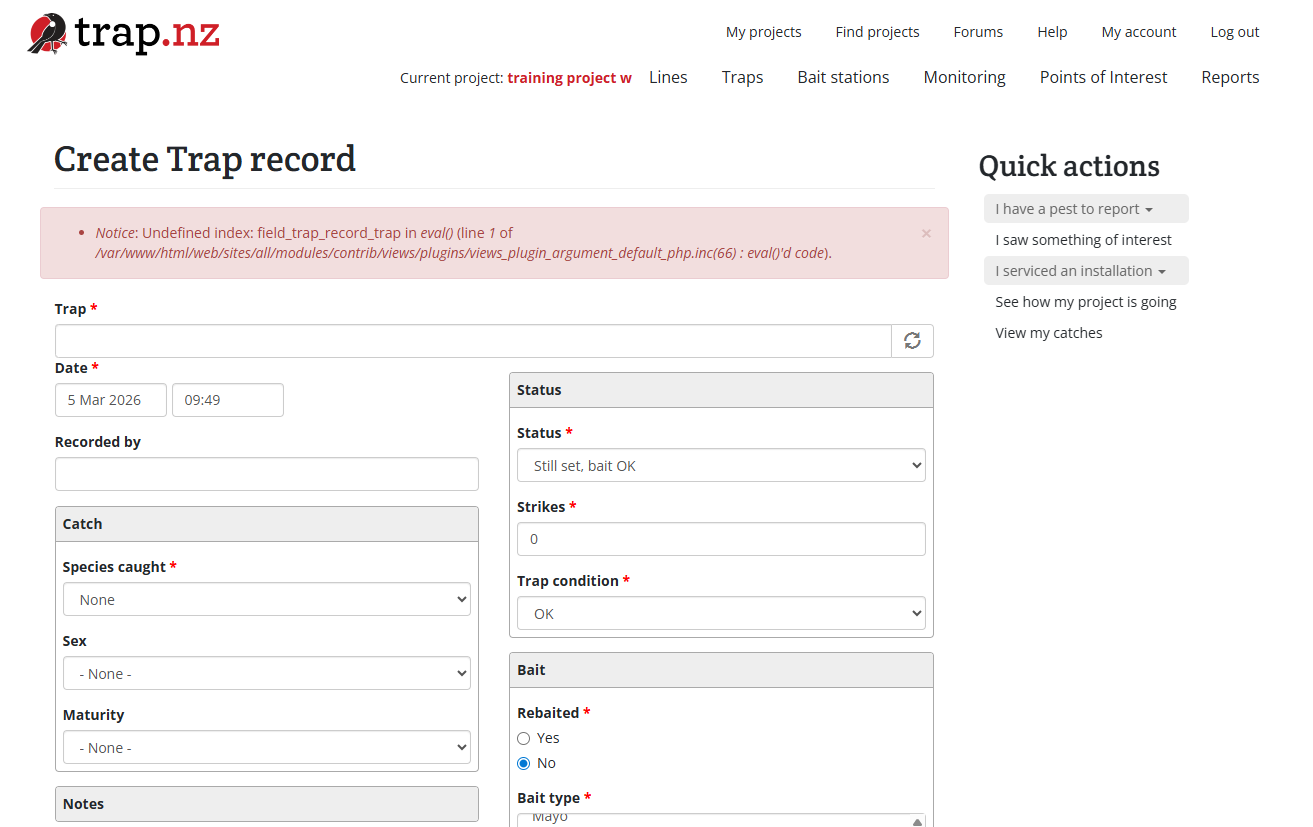The image size is (1313, 827).
Task: Click the trap.nz bird logo
Action: (x=48, y=34)
